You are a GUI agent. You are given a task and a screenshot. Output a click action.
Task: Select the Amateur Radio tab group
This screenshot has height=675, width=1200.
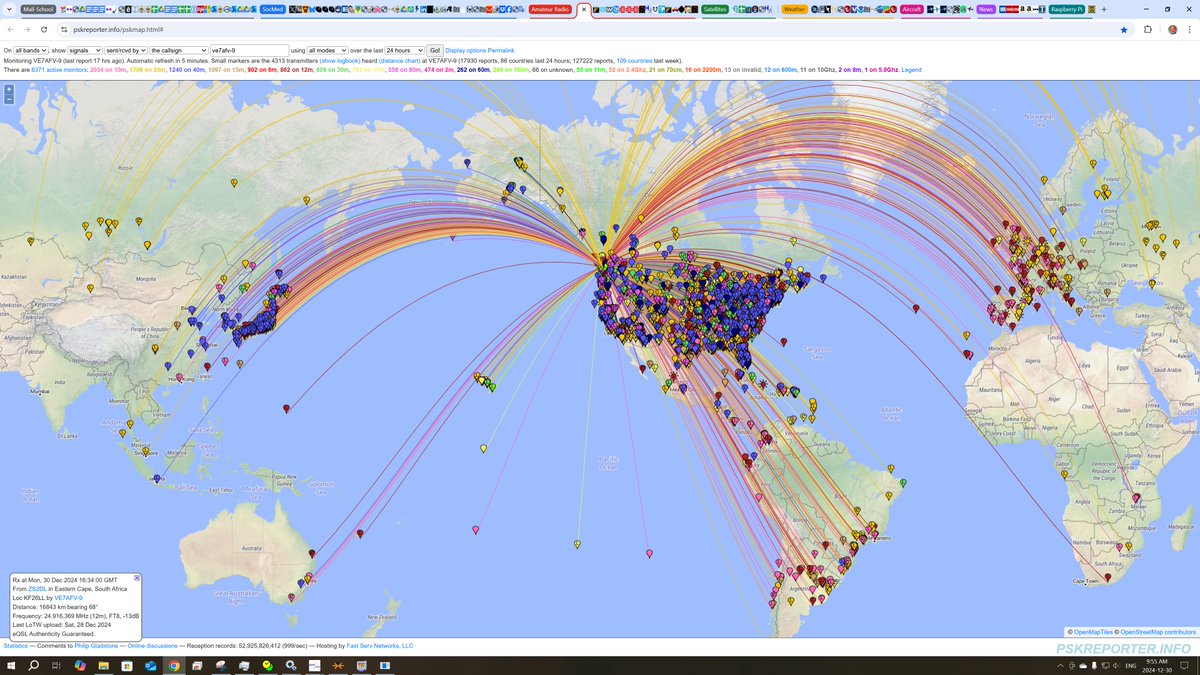(x=551, y=9)
